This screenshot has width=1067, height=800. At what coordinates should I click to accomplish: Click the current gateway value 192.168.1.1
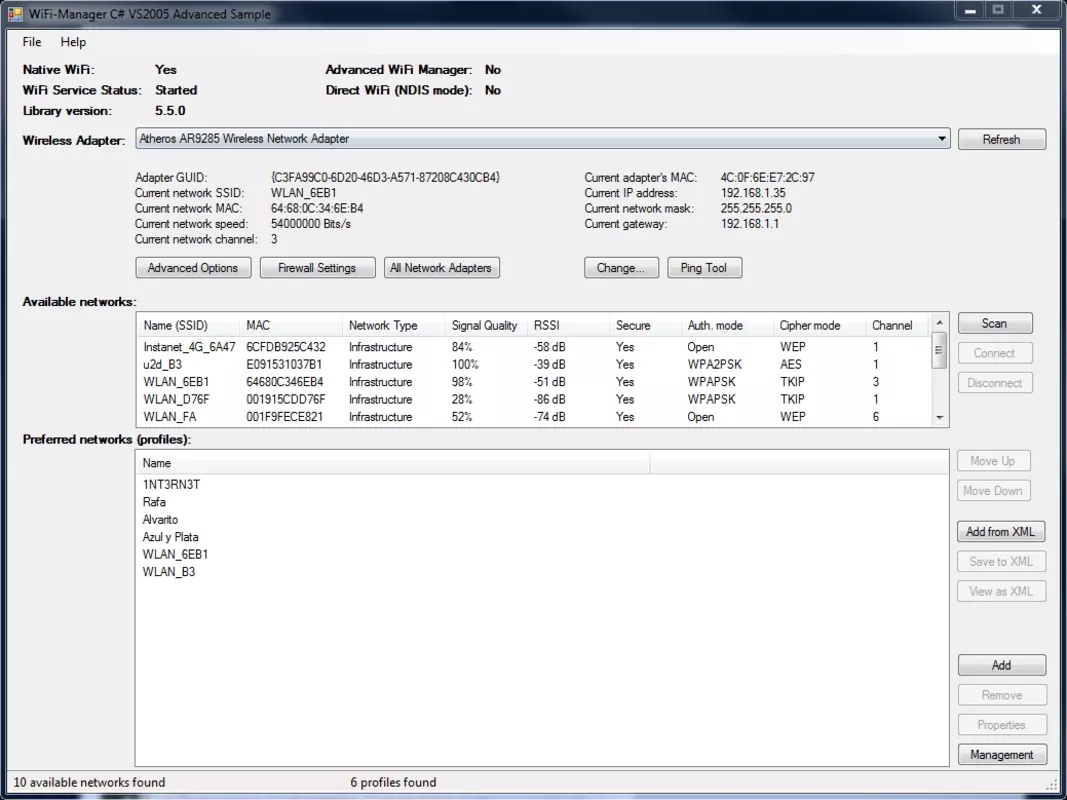tap(750, 224)
